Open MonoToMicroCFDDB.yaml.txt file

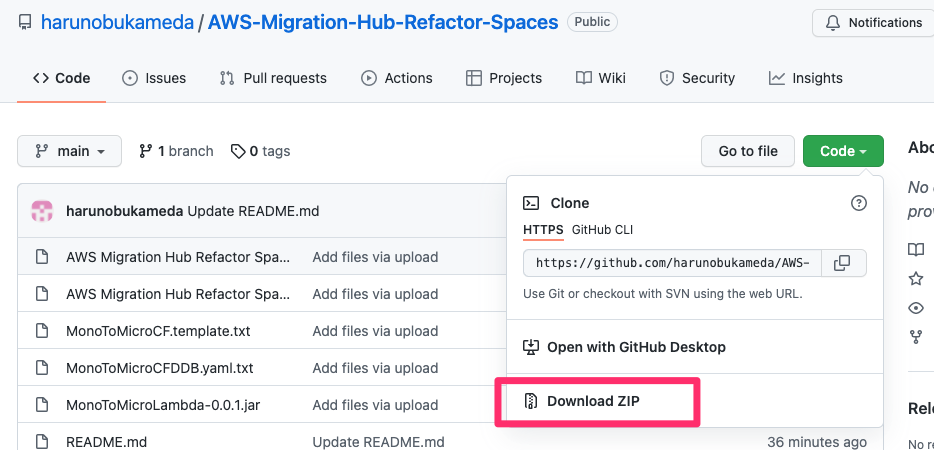(160, 368)
